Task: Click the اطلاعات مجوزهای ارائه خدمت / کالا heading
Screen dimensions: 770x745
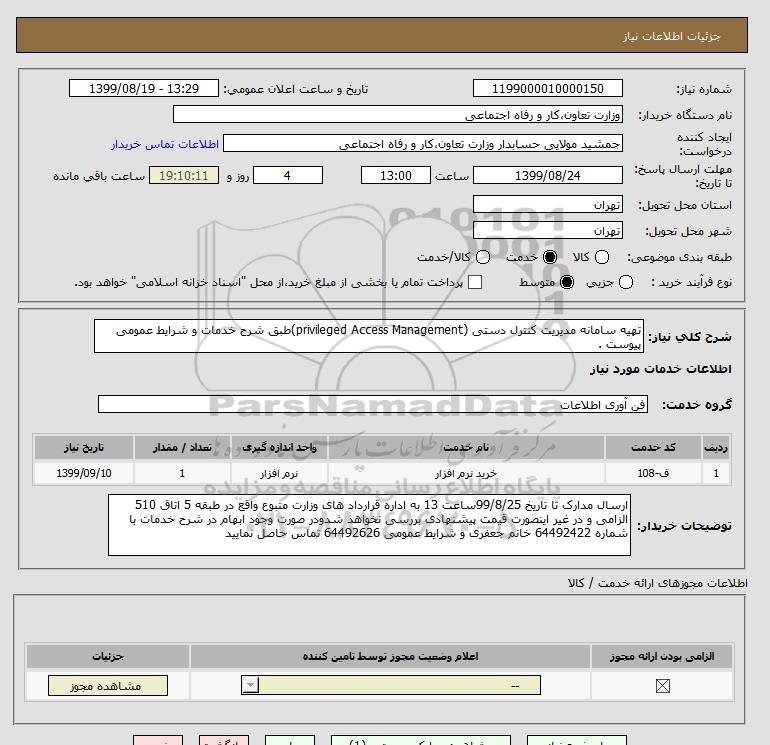Action: [x=658, y=583]
